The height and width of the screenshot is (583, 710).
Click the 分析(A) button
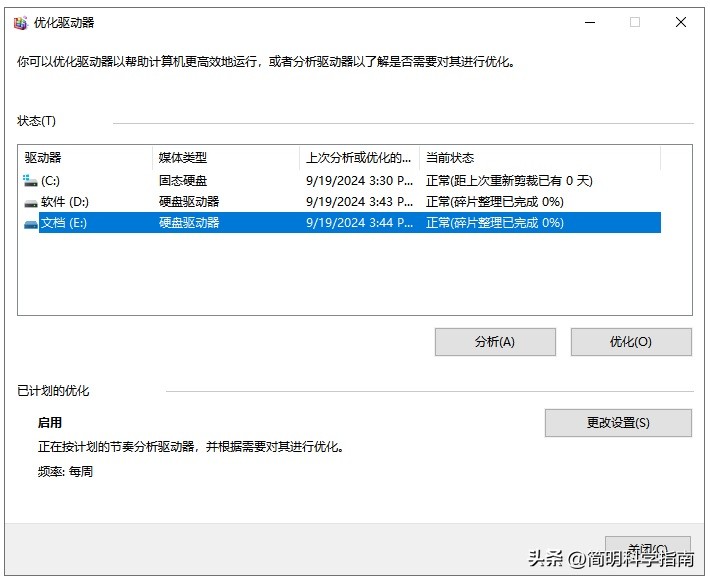coord(495,342)
